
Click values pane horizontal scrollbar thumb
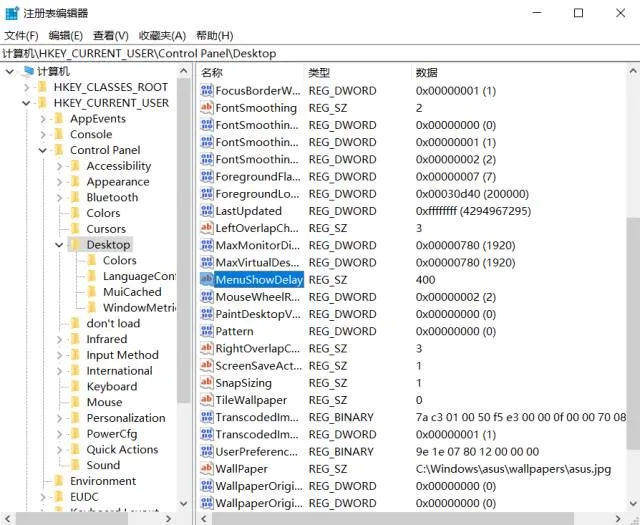coord(393,518)
